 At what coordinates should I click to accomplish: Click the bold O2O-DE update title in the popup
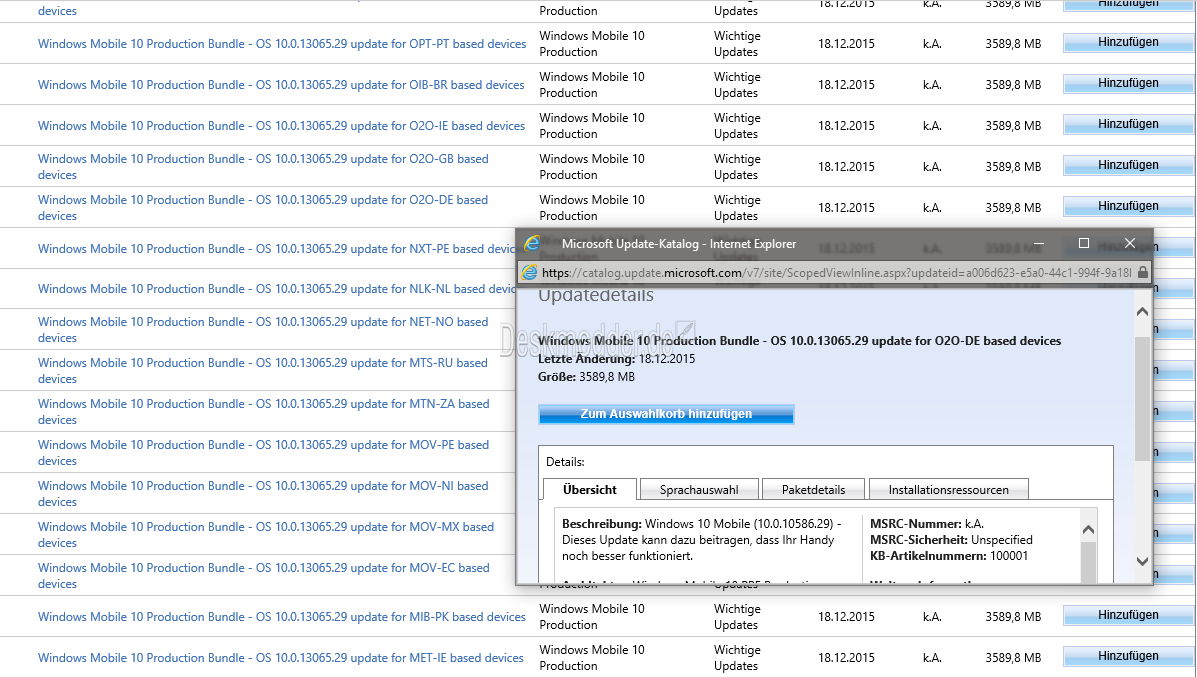coord(799,341)
